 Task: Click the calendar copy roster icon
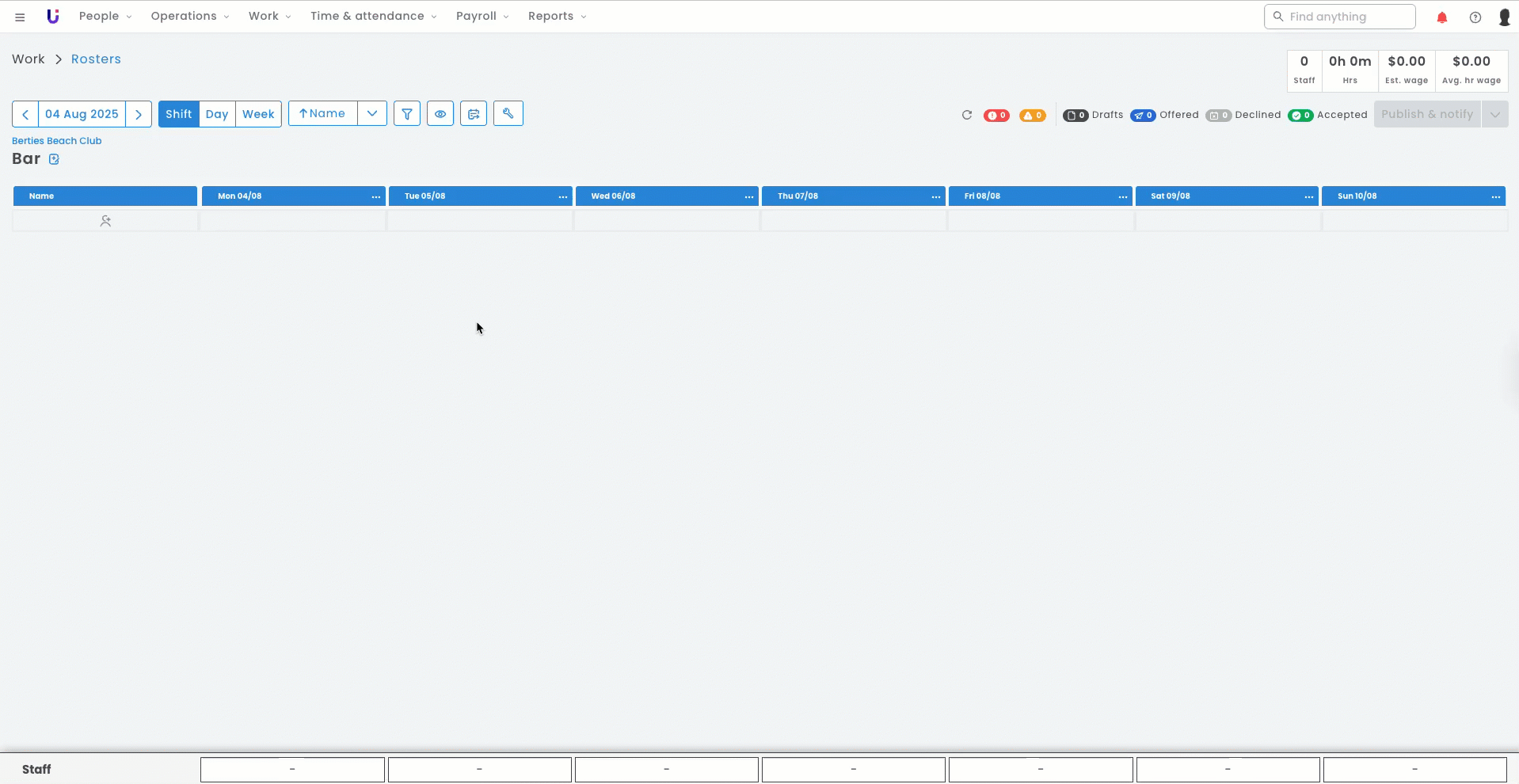click(x=474, y=114)
